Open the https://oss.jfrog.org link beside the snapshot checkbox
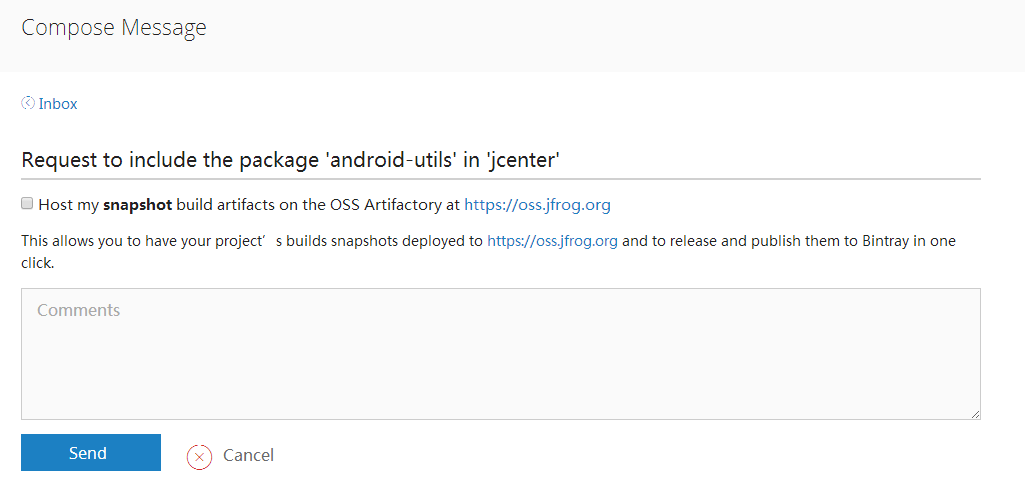 537,205
